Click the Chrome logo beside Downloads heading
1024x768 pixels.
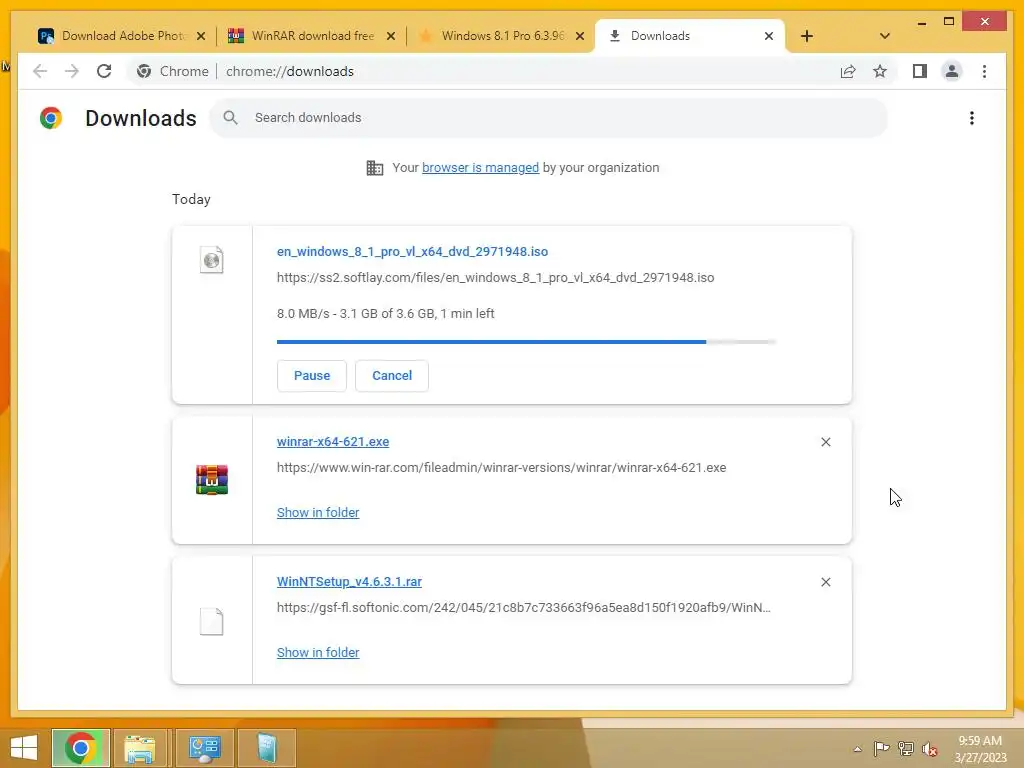pos(51,118)
